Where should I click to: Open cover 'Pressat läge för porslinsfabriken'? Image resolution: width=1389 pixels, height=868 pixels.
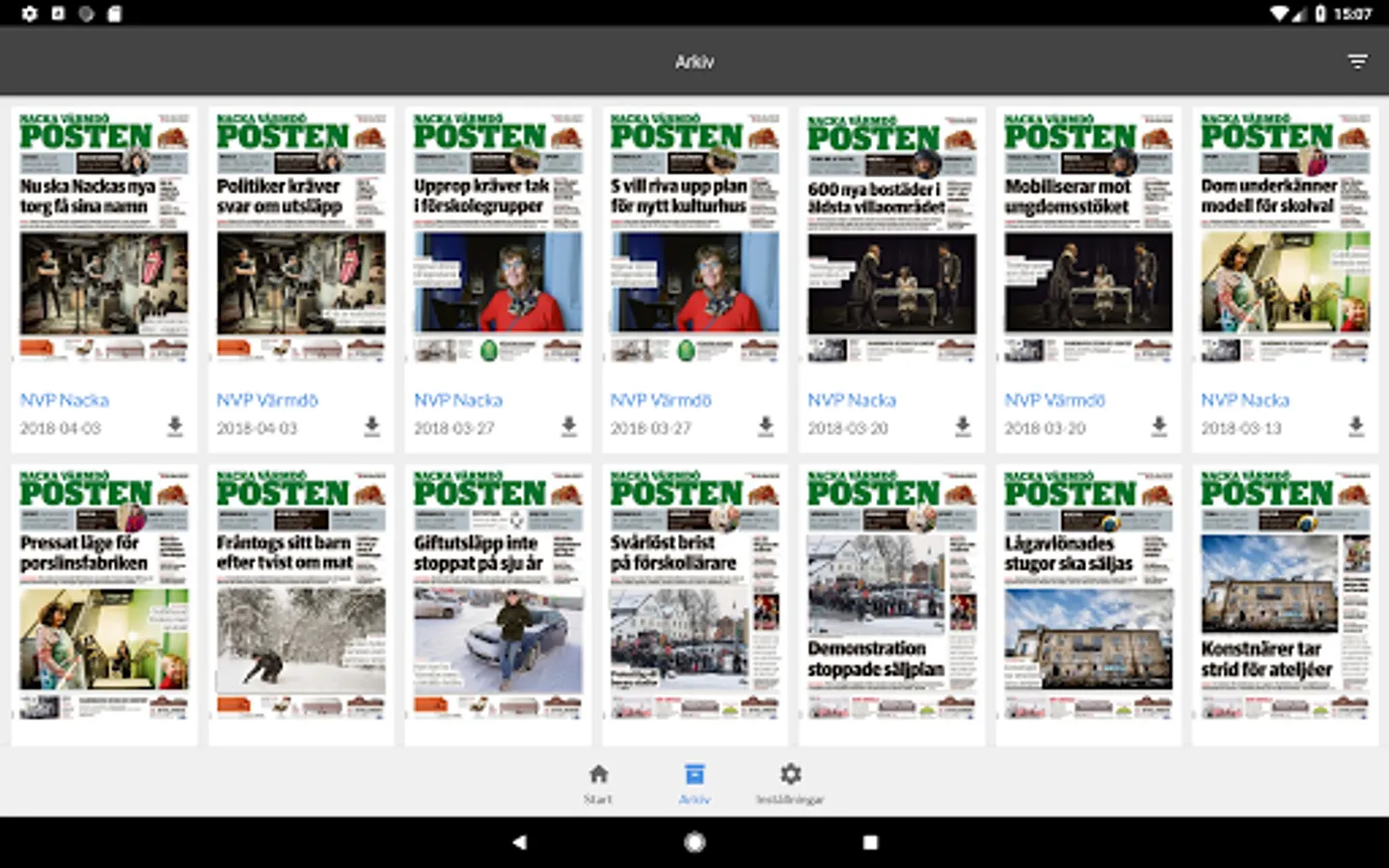point(104,595)
